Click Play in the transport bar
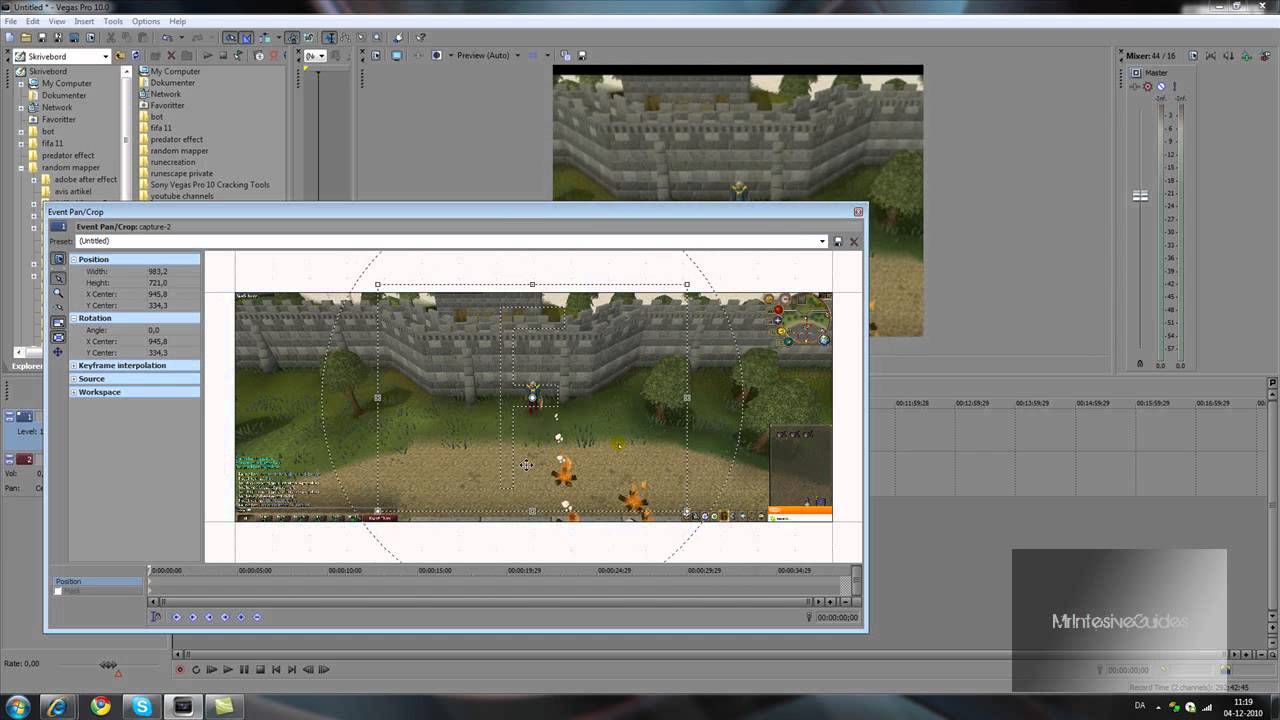Screen dimensions: 1280x720 click(228, 670)
